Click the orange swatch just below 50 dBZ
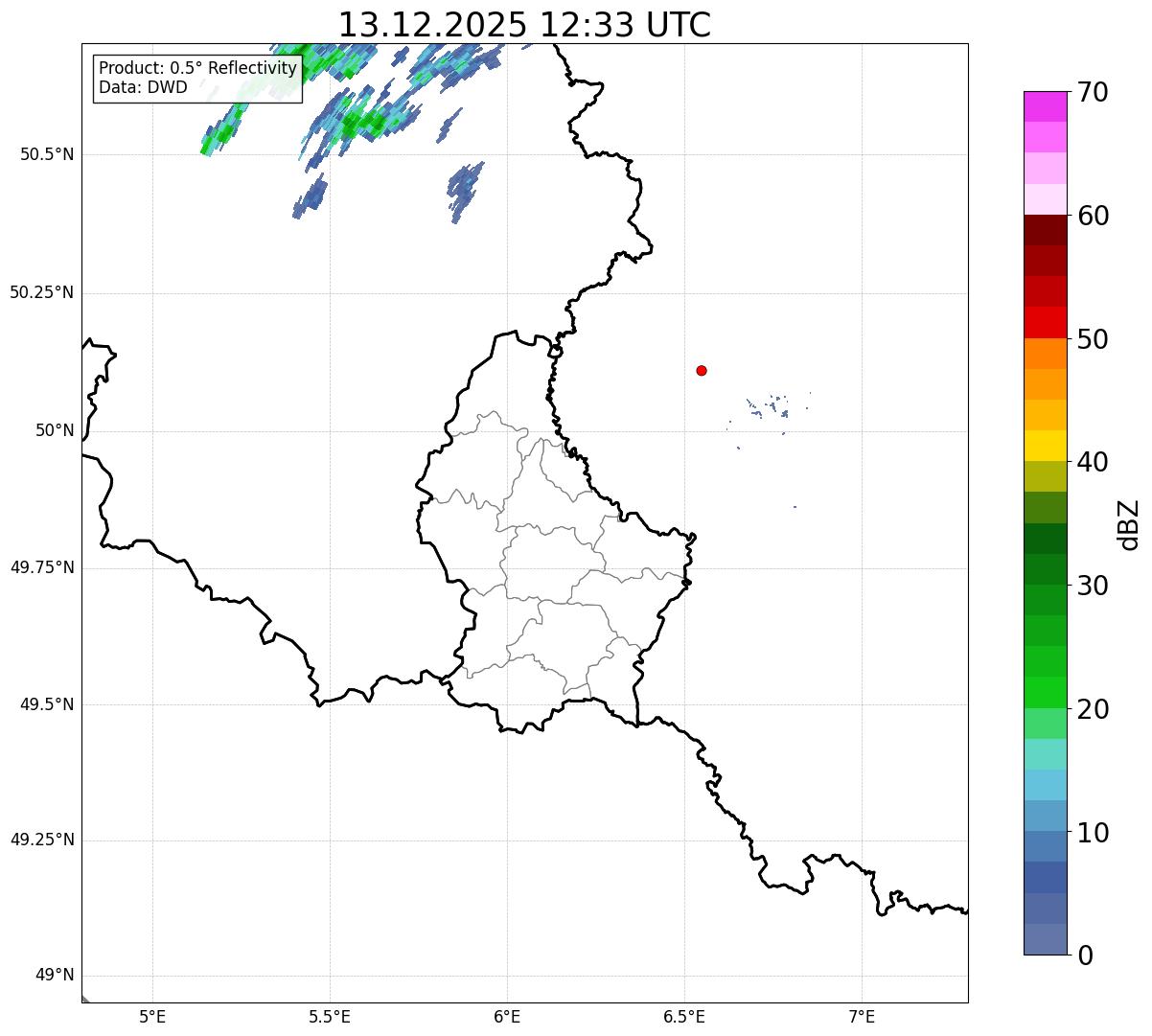 [x=1045, y=354]
